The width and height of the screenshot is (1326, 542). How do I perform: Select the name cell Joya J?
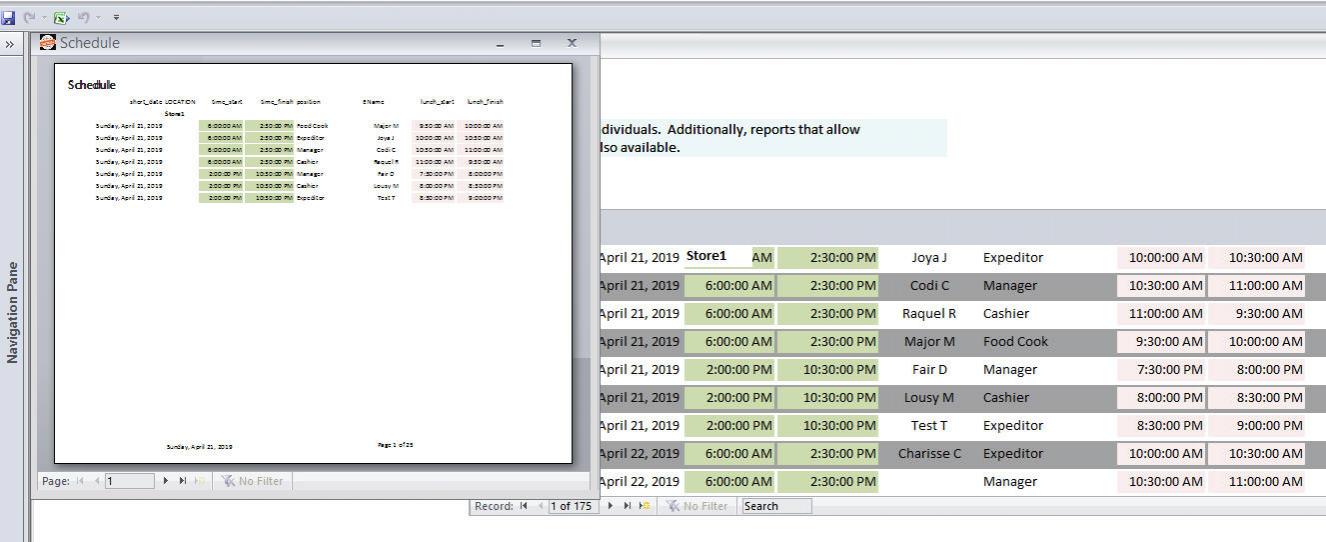[930, 257]
